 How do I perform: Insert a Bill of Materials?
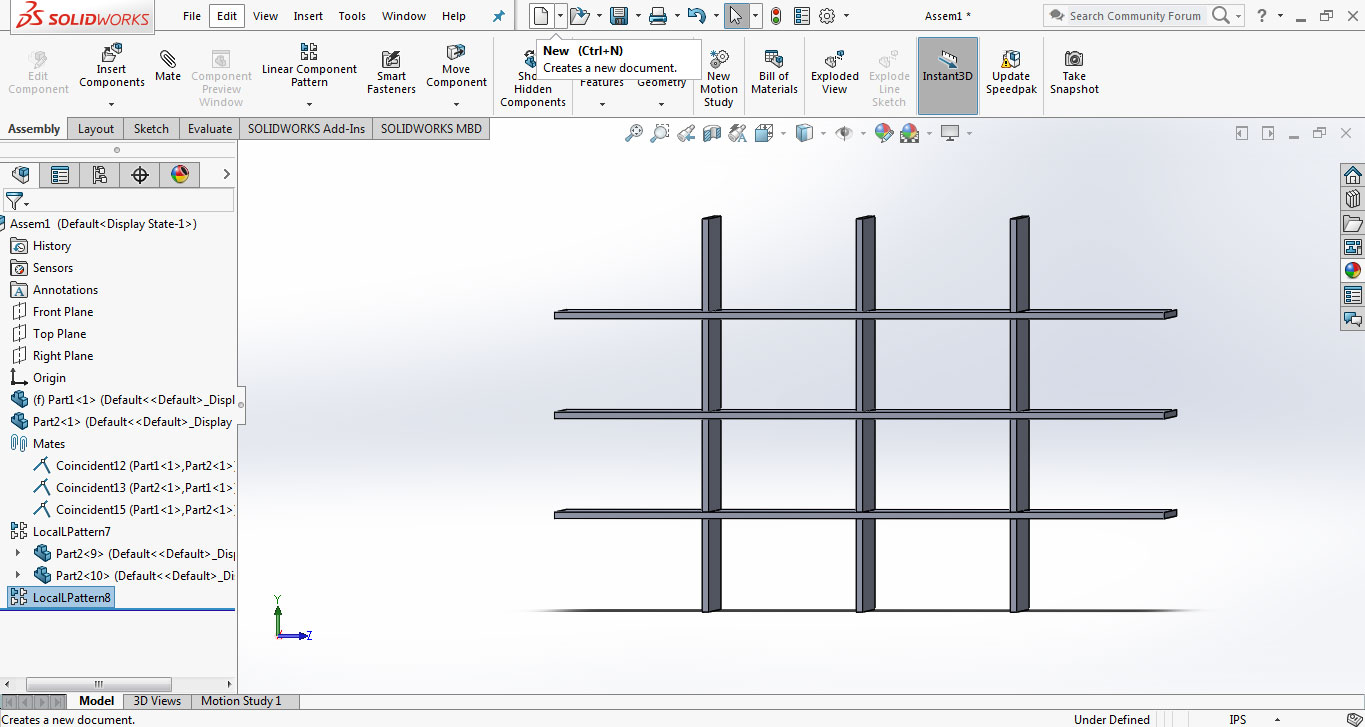click(x=774, y=71)
